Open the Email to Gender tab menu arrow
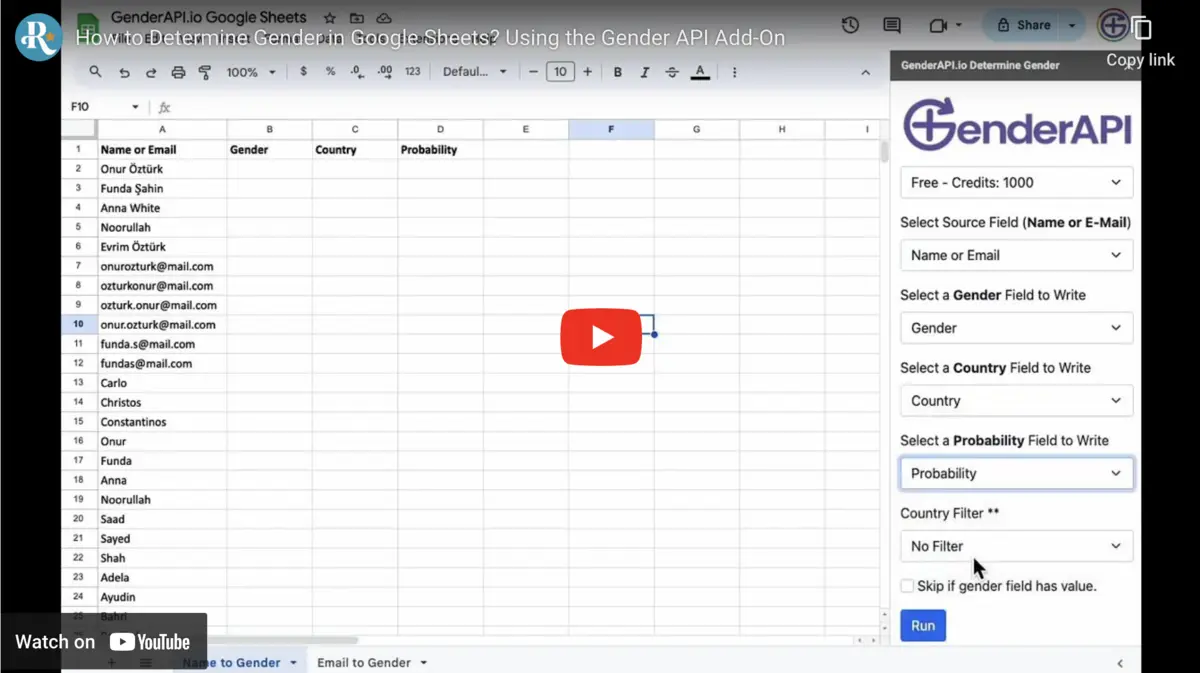 coord(424,663)
